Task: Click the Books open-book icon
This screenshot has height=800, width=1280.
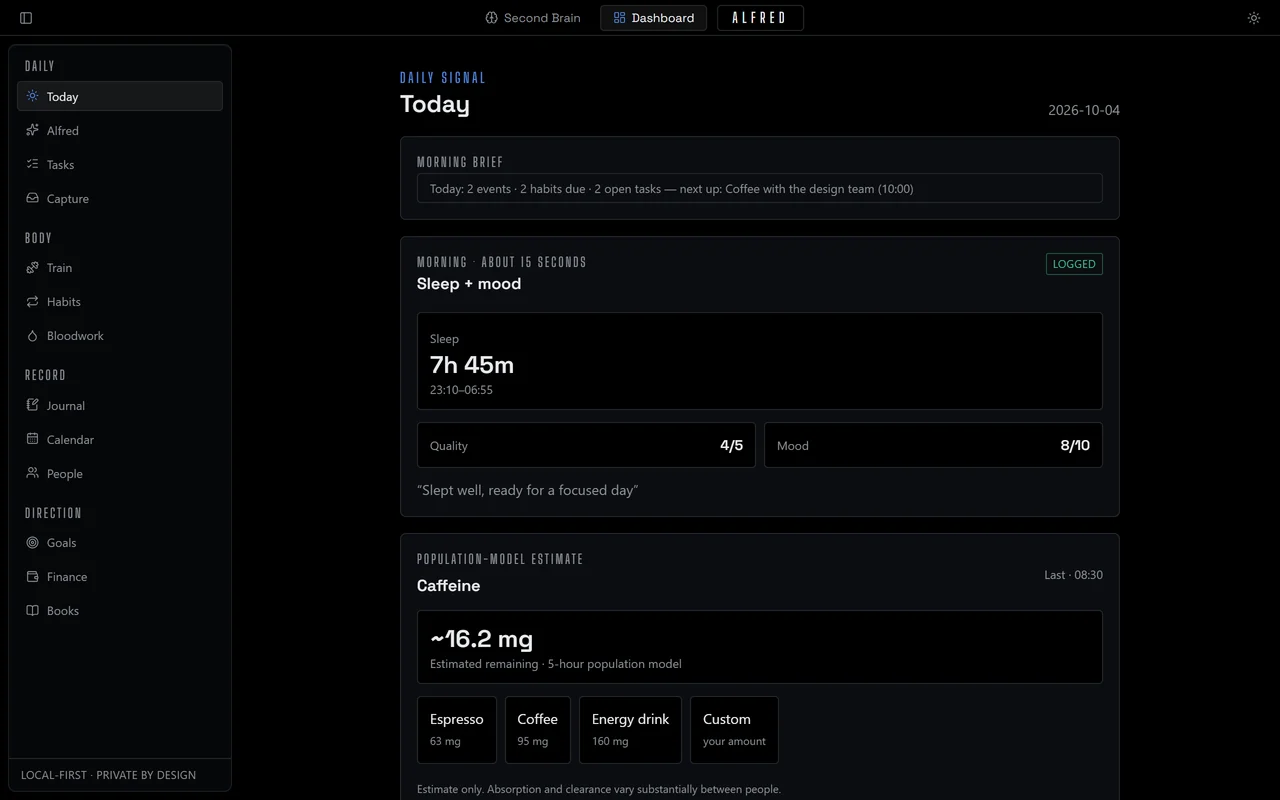Action: coord(33,610)
